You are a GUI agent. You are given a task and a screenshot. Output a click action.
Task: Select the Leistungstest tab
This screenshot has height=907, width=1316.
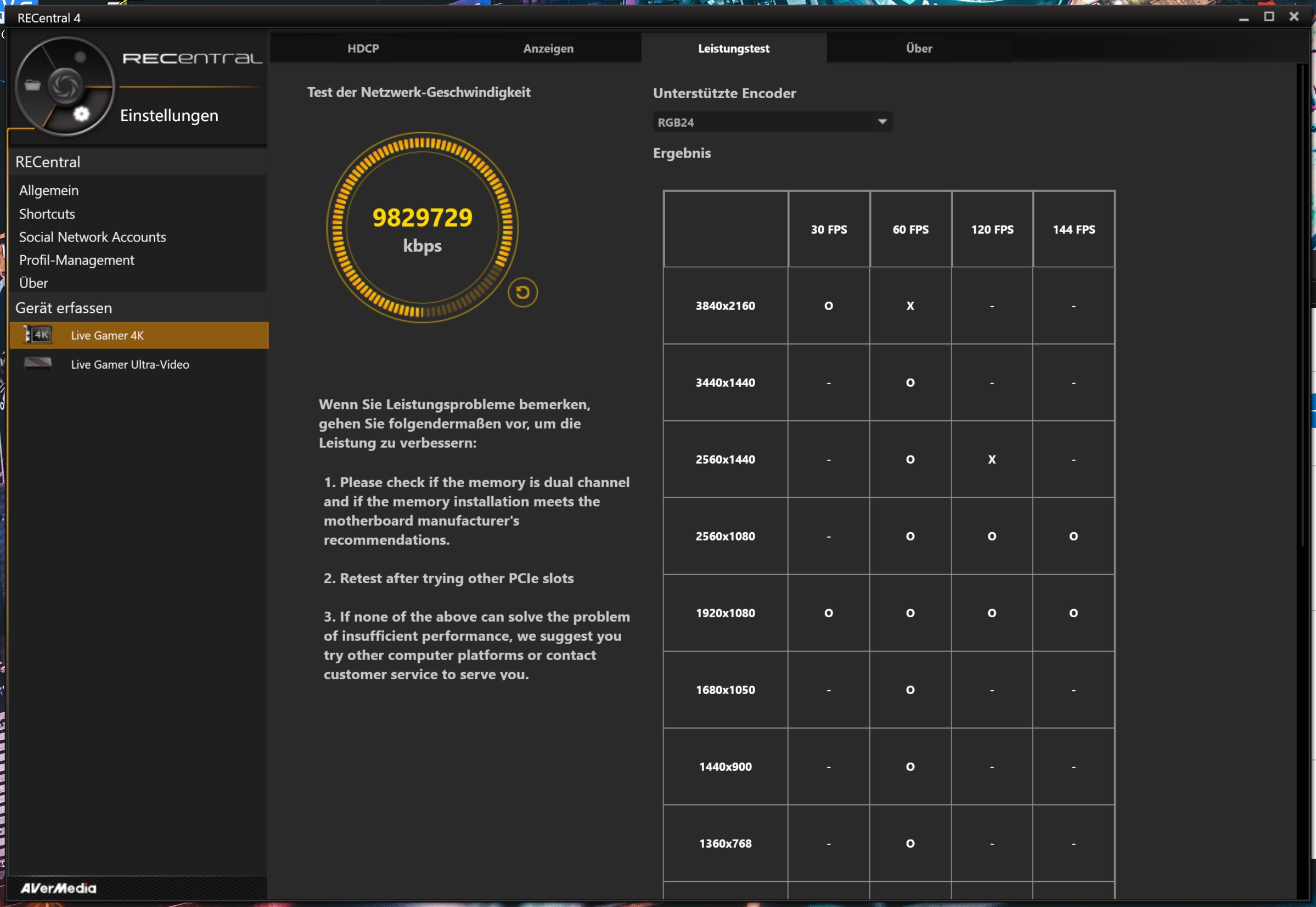pyautogui.click(x=734, y=48)
